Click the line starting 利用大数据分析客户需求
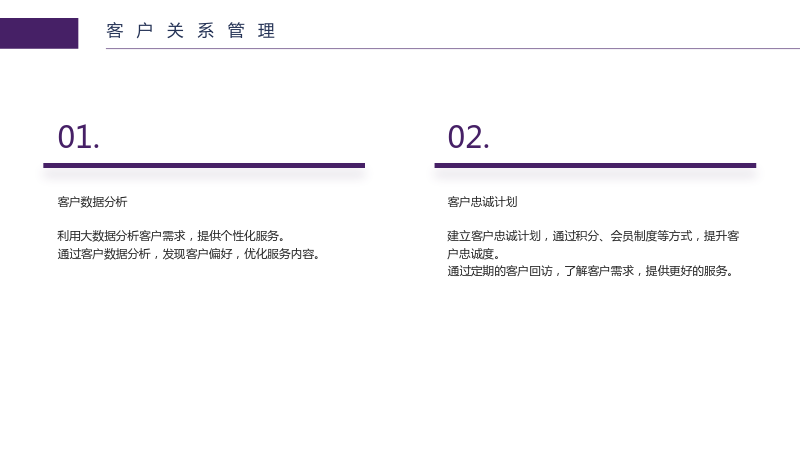Viewport: 800px width, 450px height. pos(171,236)
